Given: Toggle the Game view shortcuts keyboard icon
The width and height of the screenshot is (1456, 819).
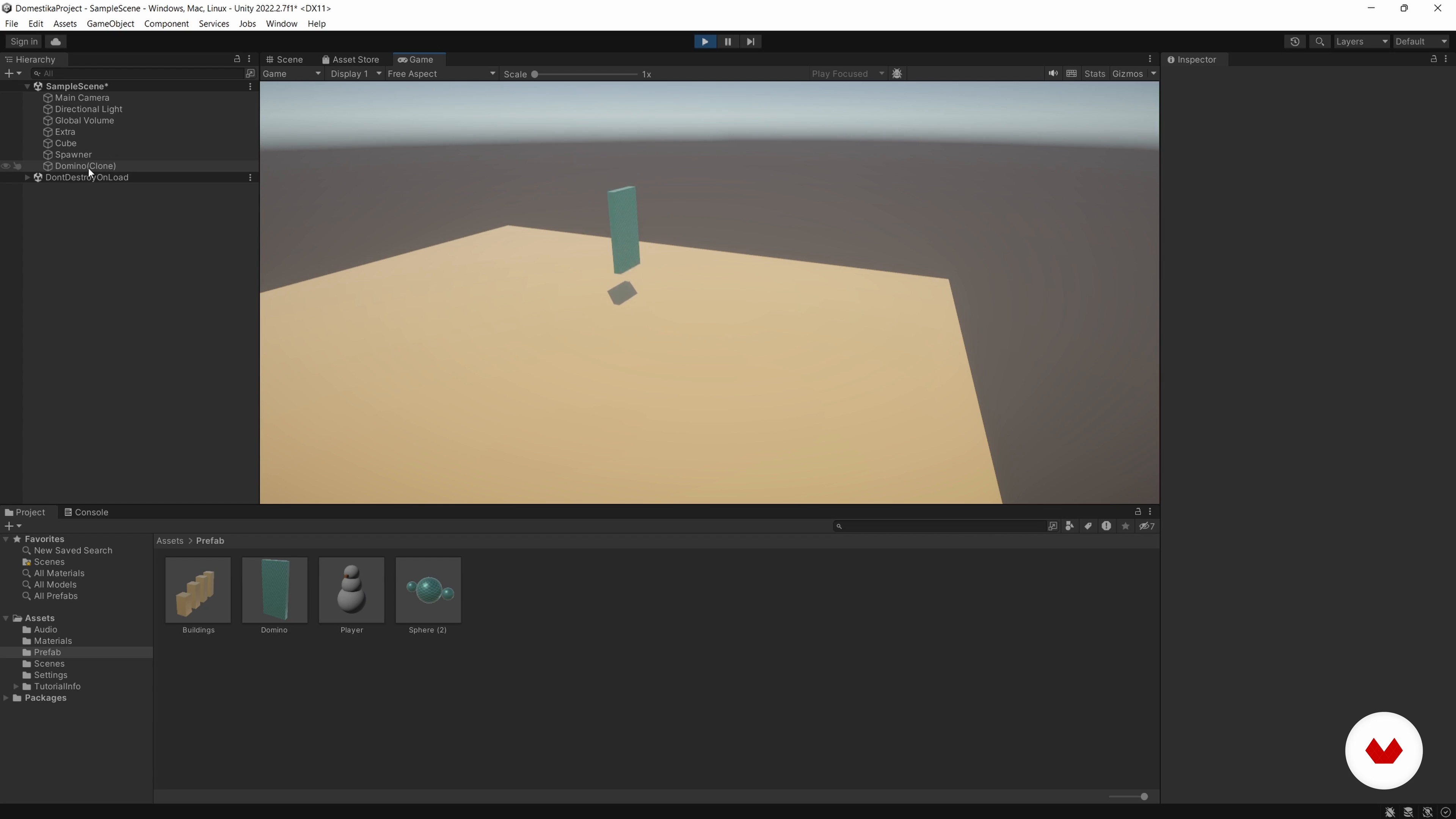Looking at the screenshot, I should tap(1071, 74).
